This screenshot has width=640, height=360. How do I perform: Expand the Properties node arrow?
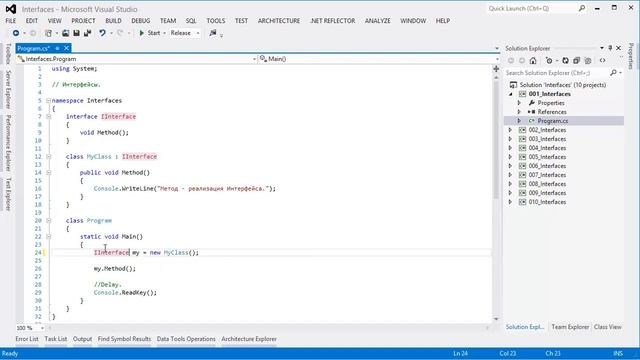point(519,103)
